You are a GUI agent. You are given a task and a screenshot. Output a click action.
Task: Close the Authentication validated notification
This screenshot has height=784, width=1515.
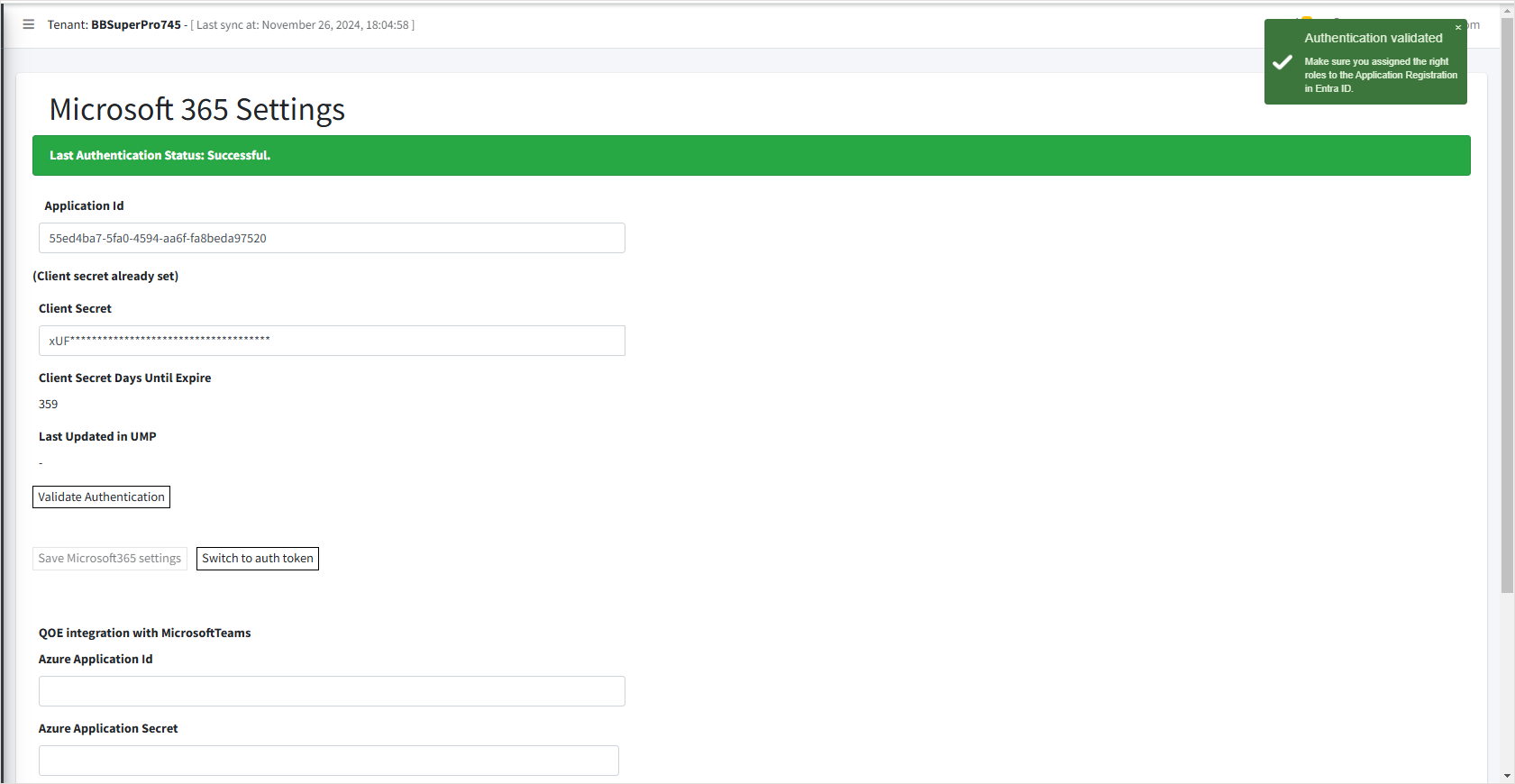1458,27
